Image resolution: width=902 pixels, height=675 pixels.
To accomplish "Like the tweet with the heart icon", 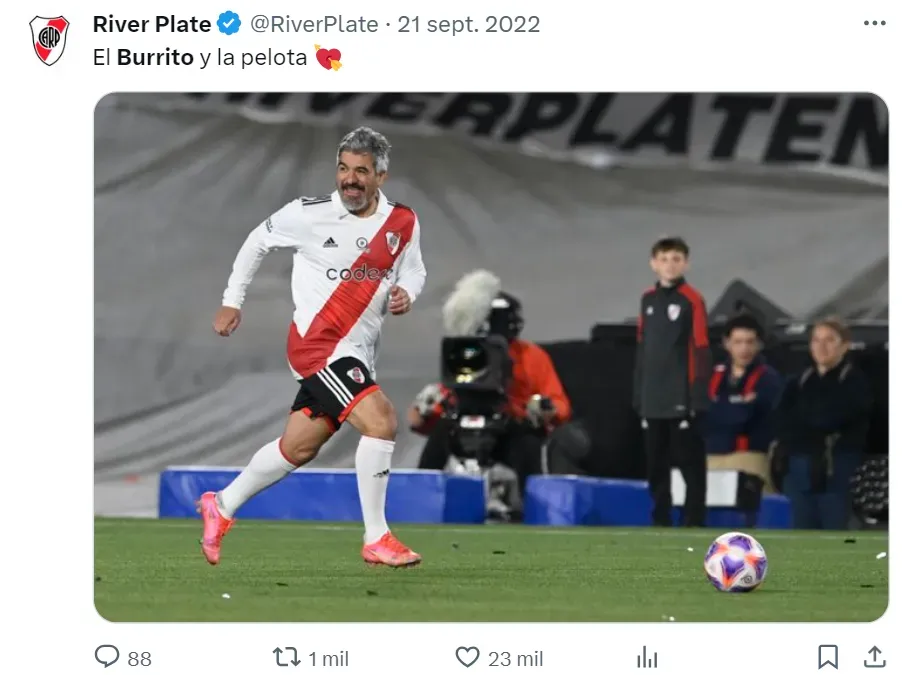I will coord(467,657).
